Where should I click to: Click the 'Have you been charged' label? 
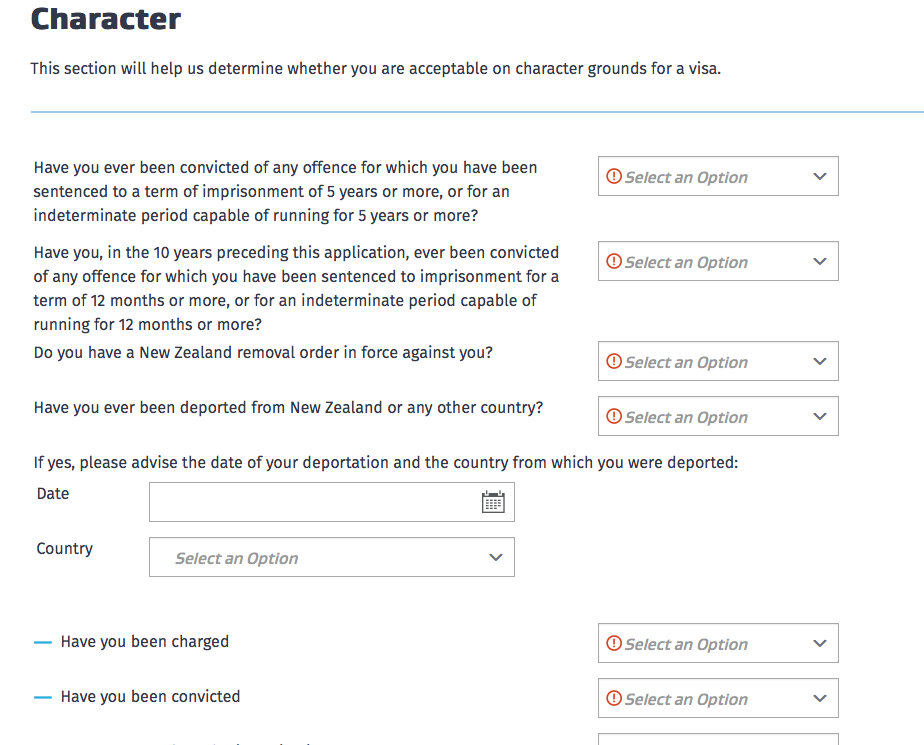pyautogui.click(x=144, y=641)
